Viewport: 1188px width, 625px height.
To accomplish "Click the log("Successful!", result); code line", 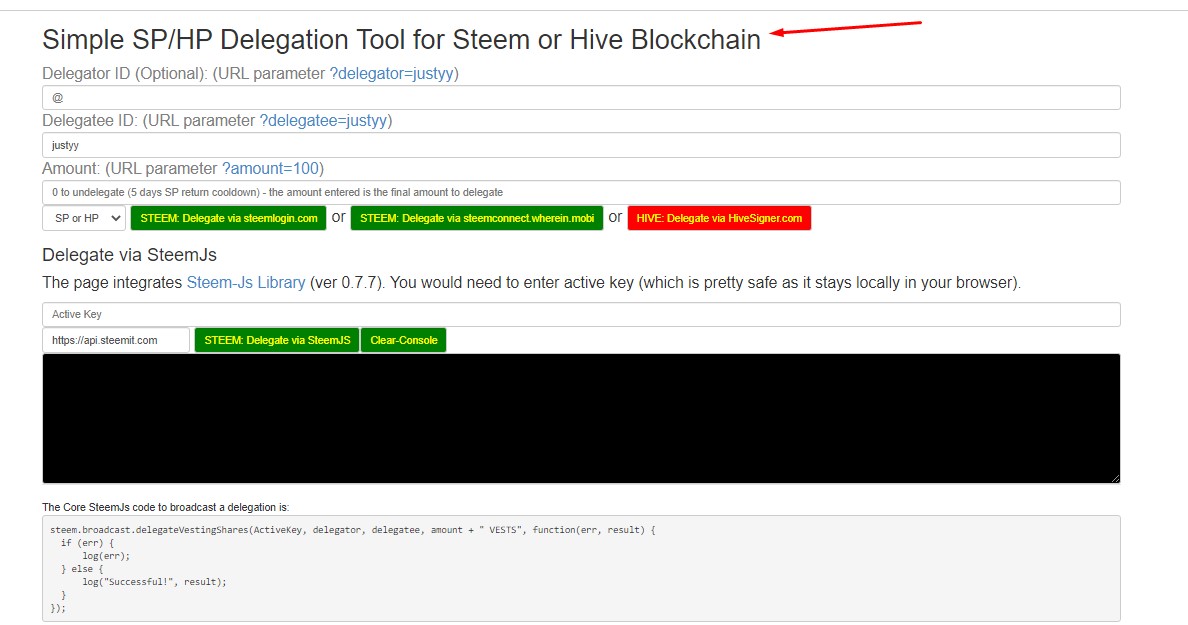I will click(155, 582).
